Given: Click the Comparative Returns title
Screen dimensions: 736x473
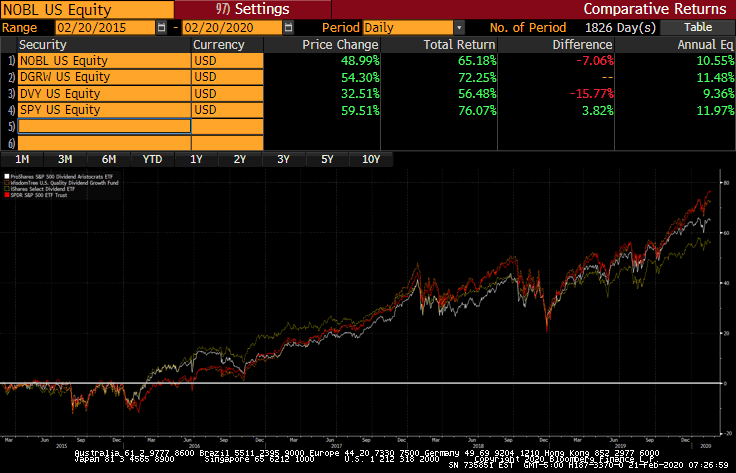Looking at the screenshot, I should [655, 9].
